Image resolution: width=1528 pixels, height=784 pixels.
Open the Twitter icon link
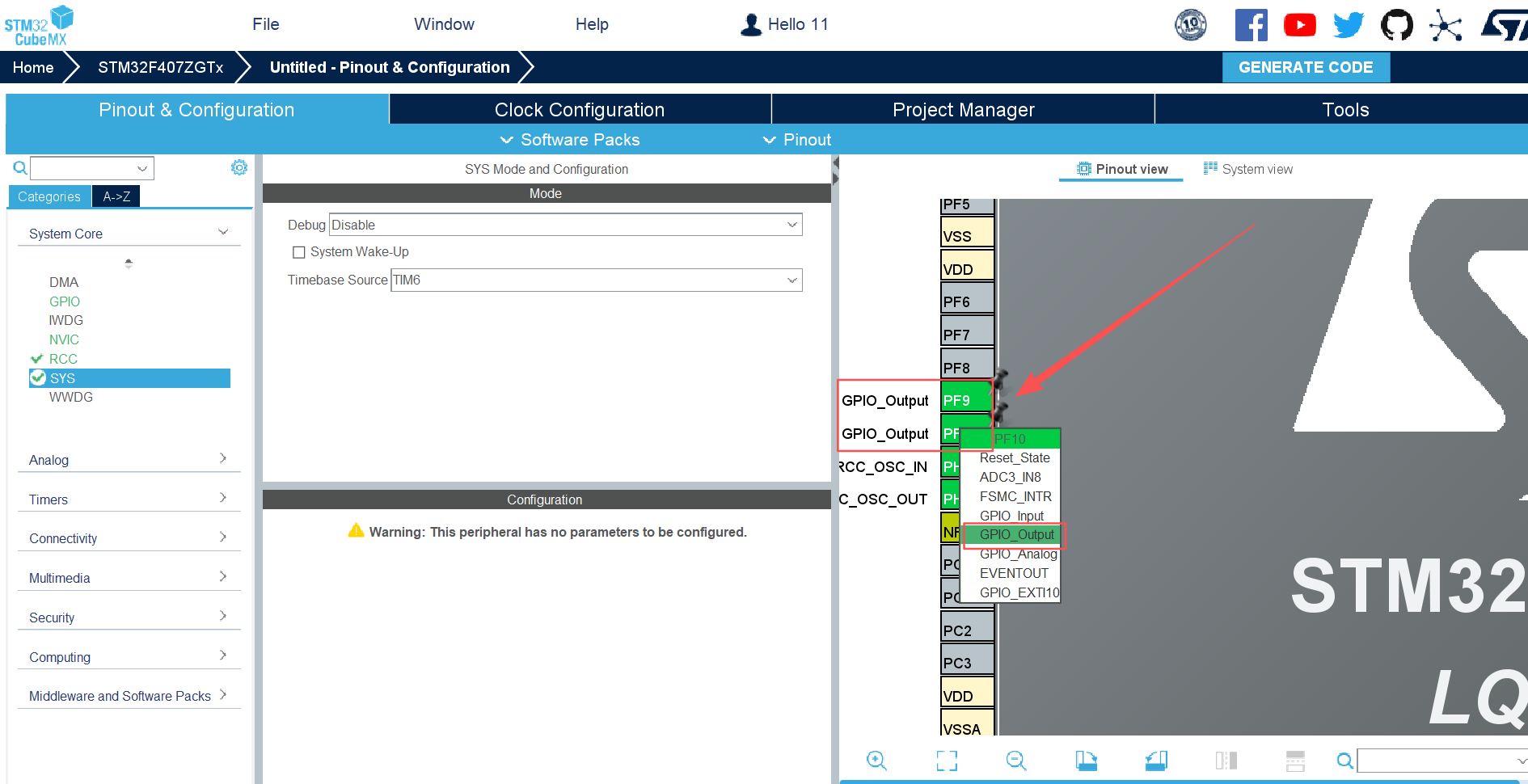pyautogui.click(x=1348, y=25)
